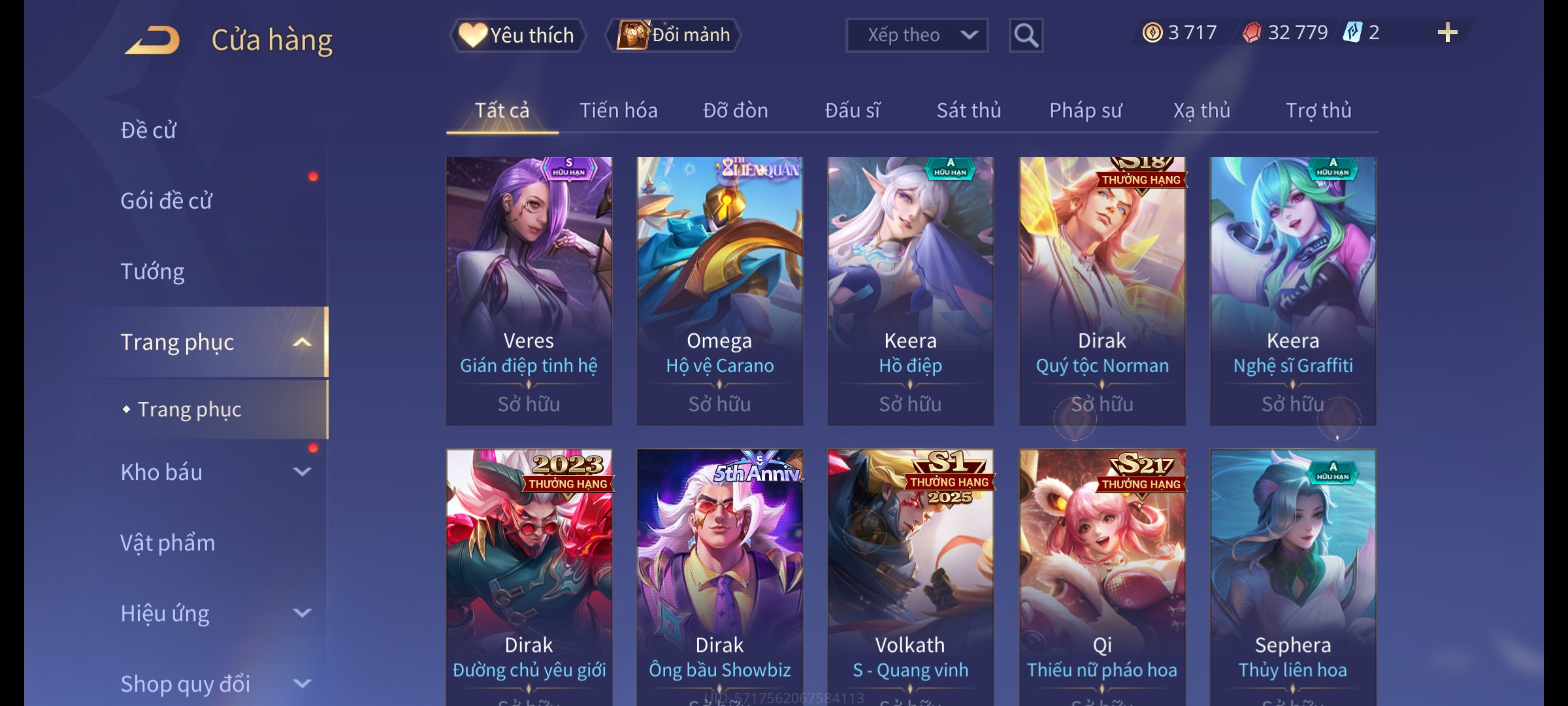Click the plus icon to add currency
The height and width of the screenshot is (706, 1568).
1447,33
